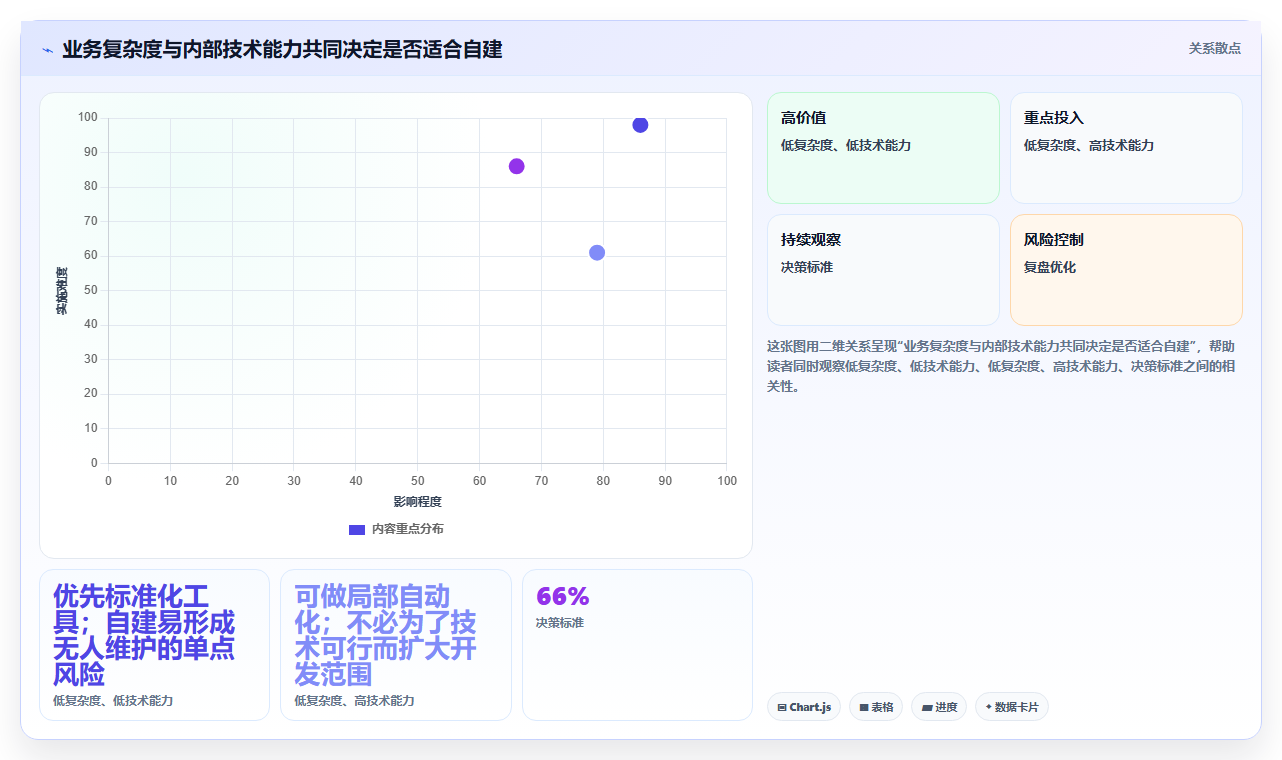This screenshot has width=1282, height=760.
Task: Click the 表格 chip icon
Action: [864, 707]
